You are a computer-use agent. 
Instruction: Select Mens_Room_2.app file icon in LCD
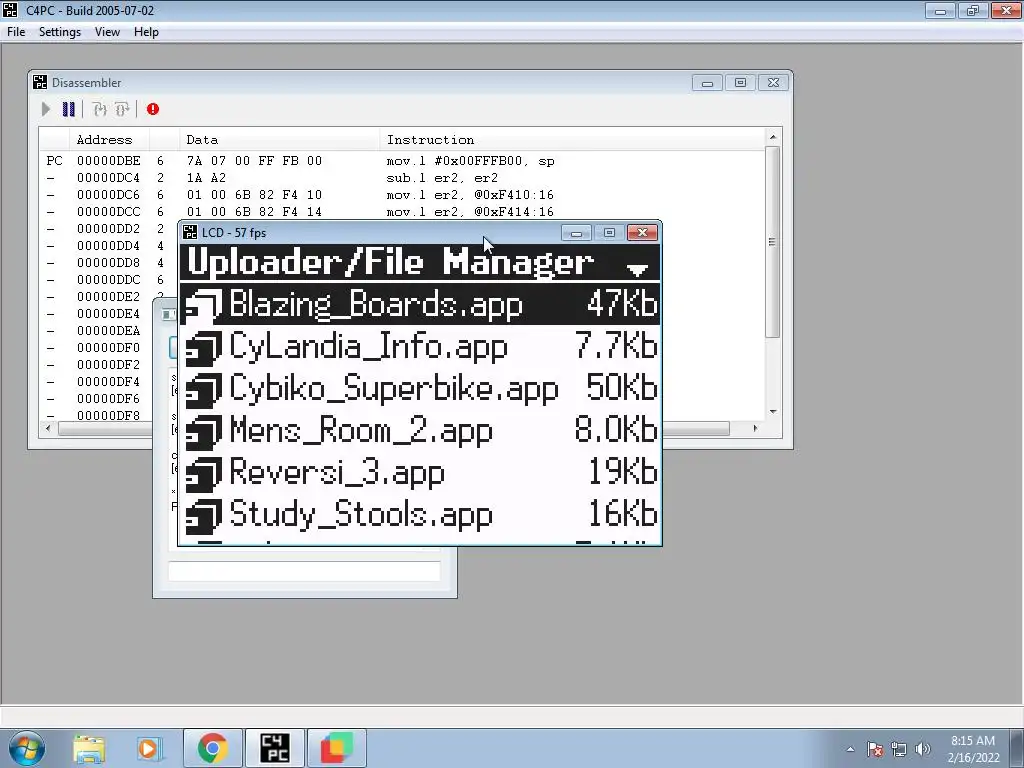pyautogui.click(x=203, y=432)
